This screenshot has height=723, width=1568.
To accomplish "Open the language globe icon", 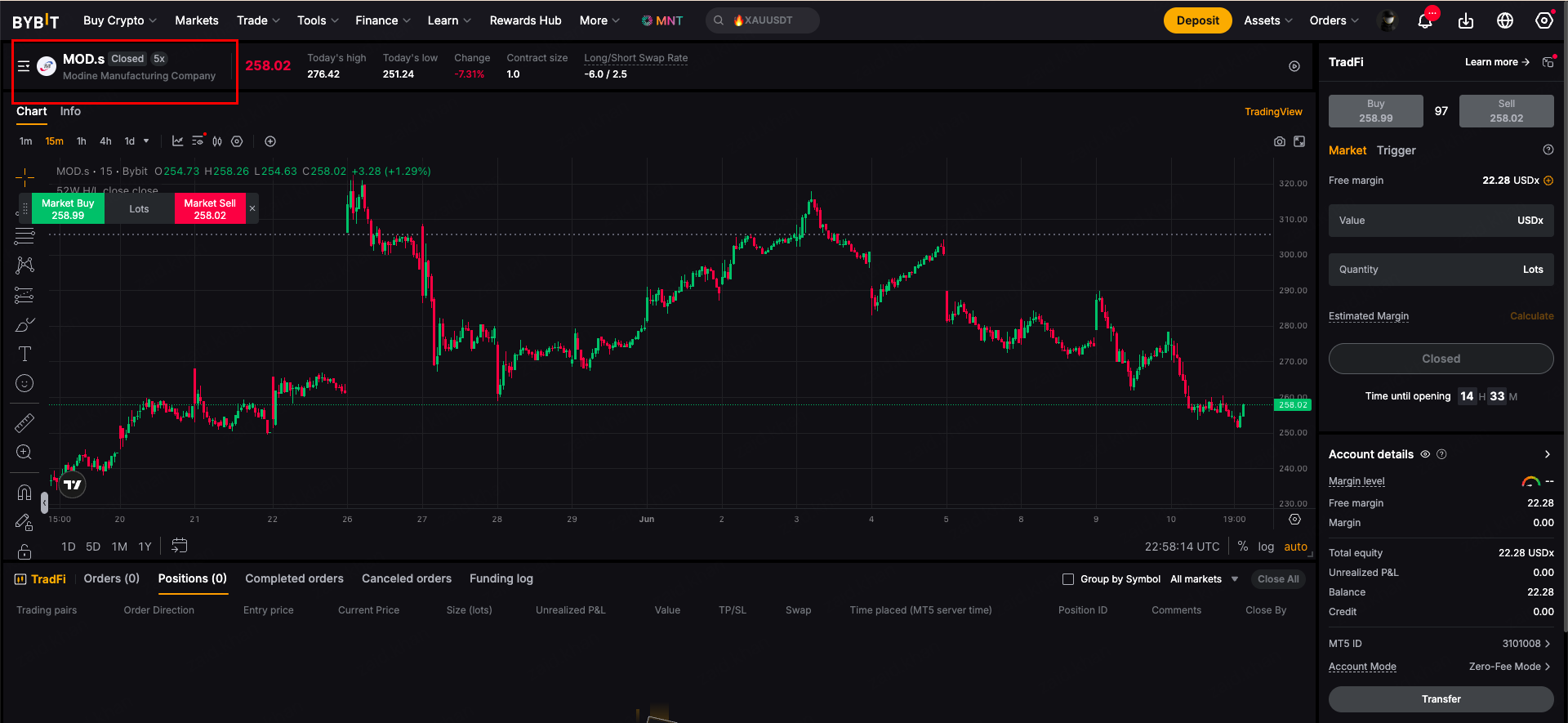I will [x=1505, y=20].
